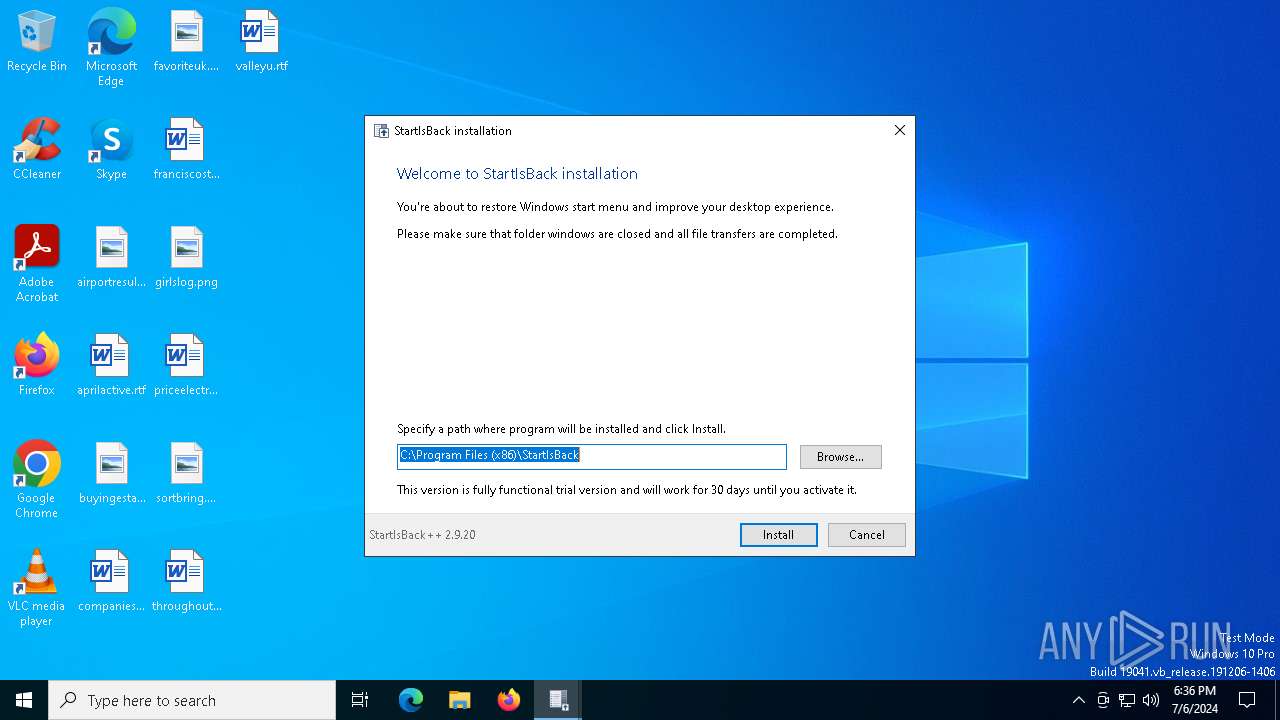This screenshot has width=1280, height=720.
Task: Open the Windows Start menu
Action: [x=24, y=700]
